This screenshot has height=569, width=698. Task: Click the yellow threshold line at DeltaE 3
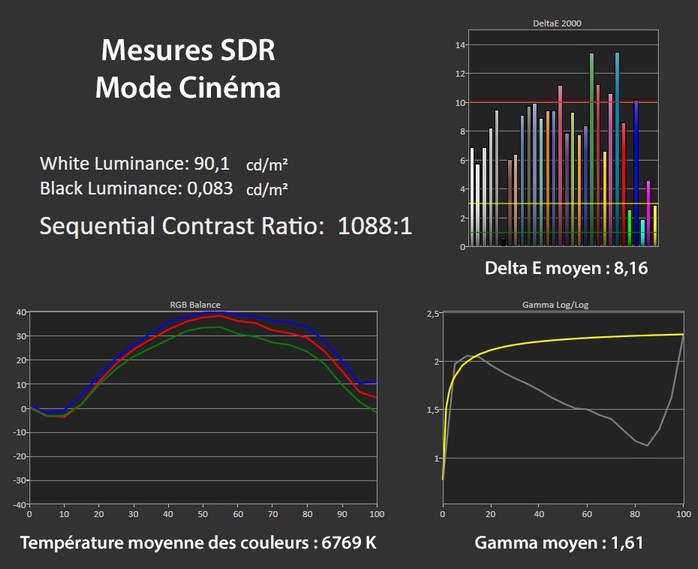563,203
